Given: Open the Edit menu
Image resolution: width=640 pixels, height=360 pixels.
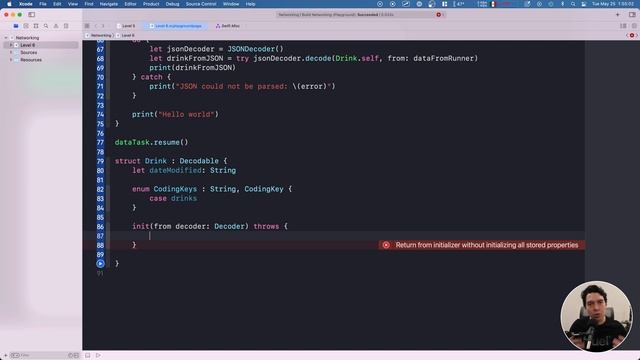Looking at the screenshot, I should [x=57, y=4].
